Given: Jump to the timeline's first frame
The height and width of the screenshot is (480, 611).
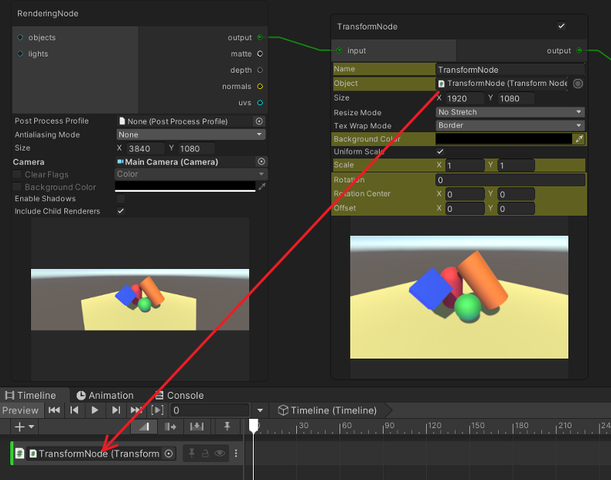Looking at the screenshot, I should [x=54, y=410].
